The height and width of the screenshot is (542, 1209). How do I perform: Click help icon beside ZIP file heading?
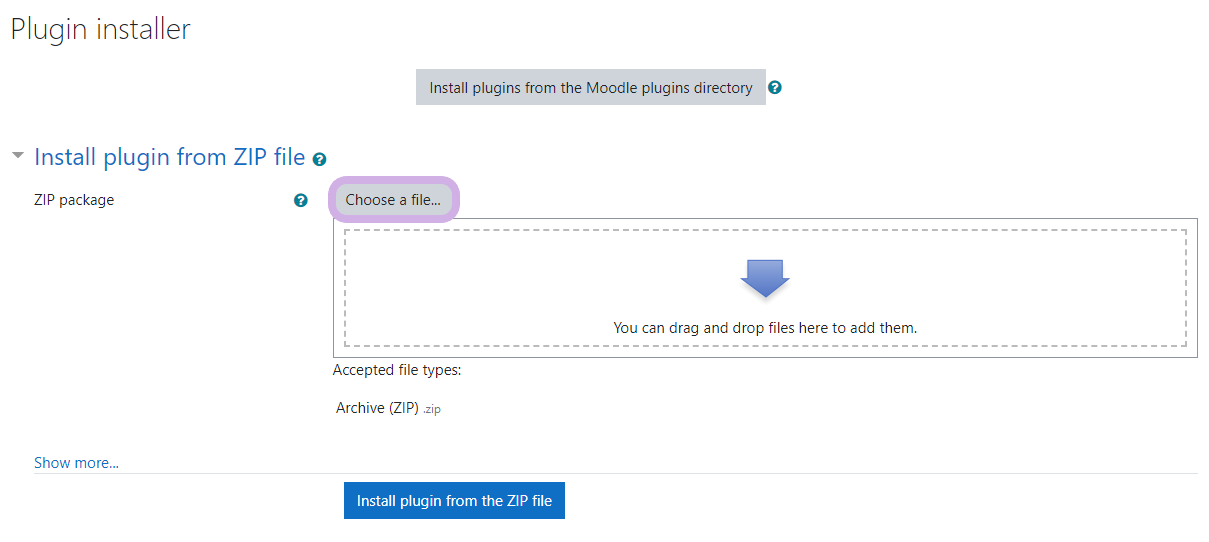coord(319,159)
